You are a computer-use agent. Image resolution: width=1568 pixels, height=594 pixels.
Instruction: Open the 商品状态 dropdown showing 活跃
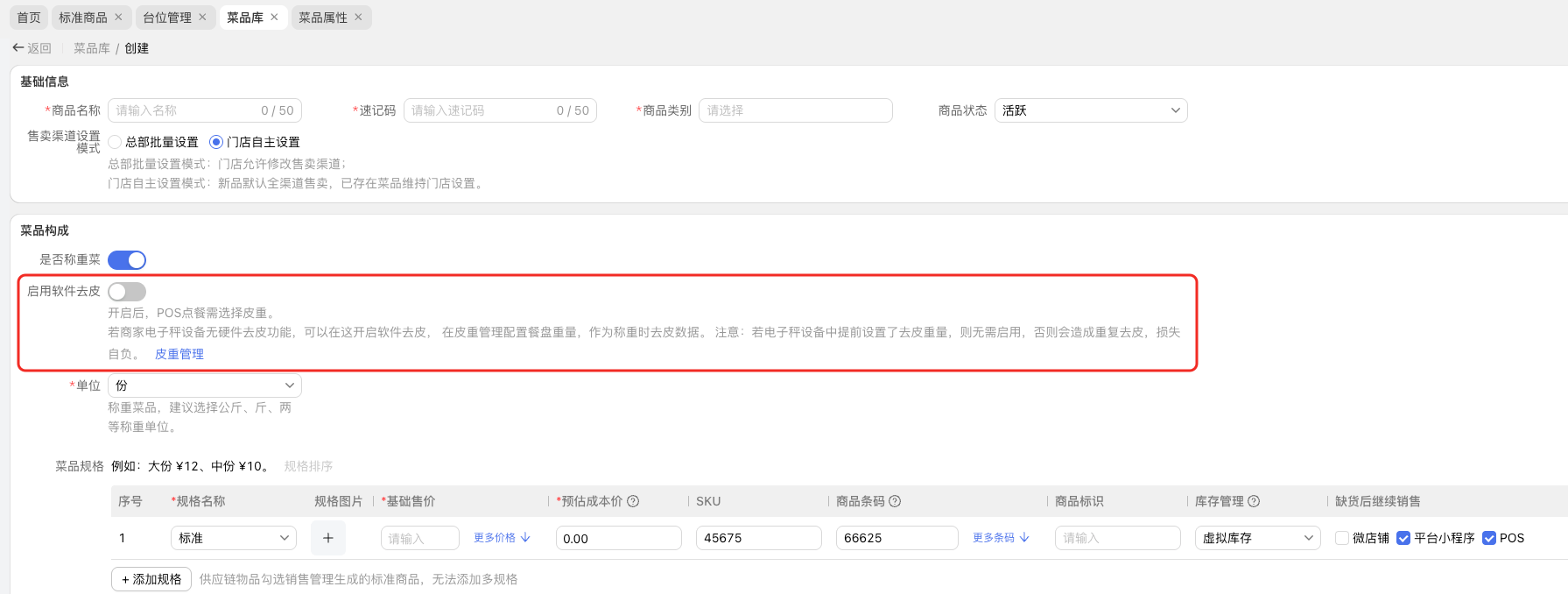pos(1091,110)
